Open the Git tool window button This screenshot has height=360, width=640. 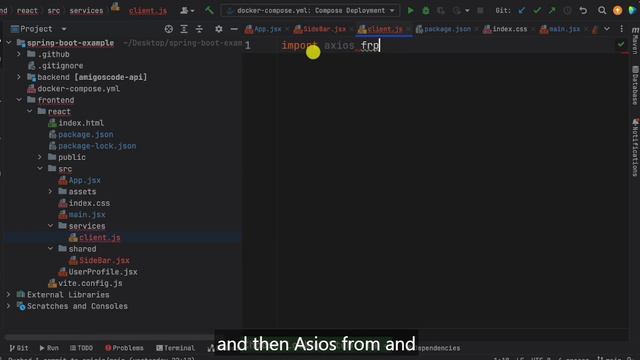(x=19, y=348)
